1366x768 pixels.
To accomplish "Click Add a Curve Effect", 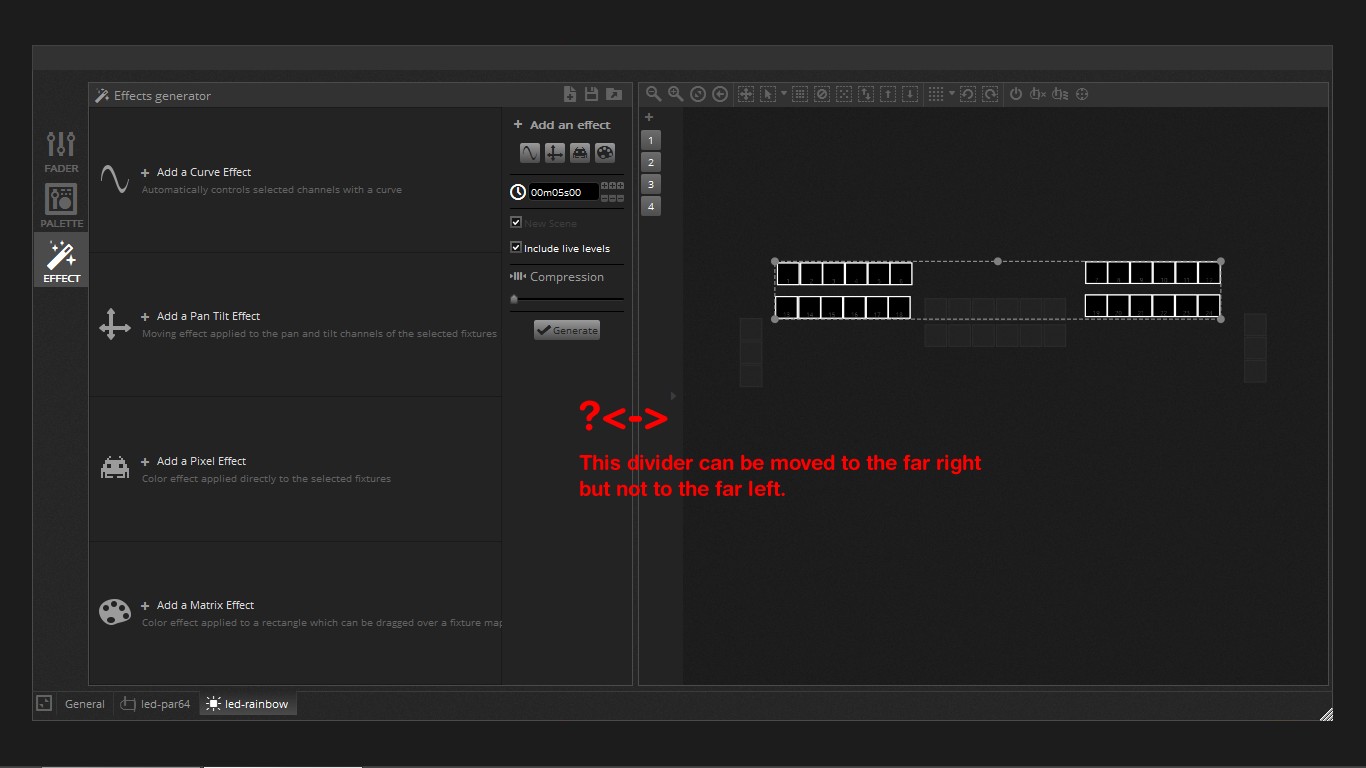I will tap(204, 172).
